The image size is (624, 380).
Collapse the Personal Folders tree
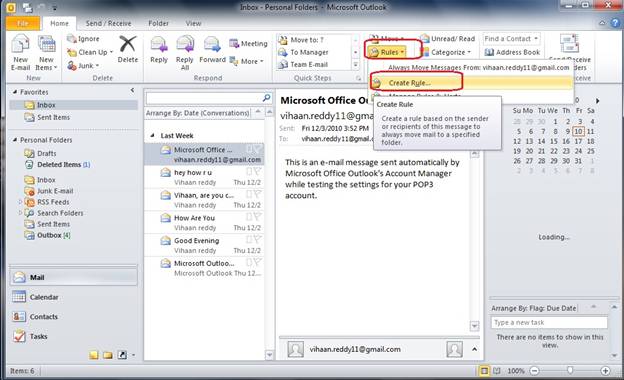point(15,140)
